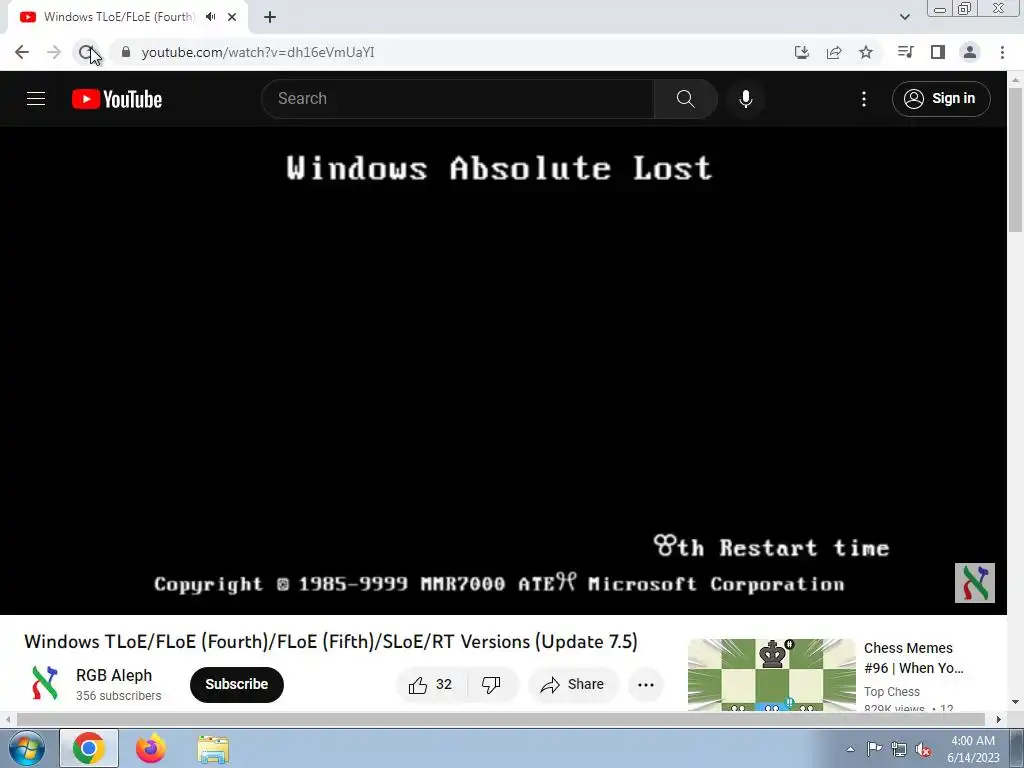This screenshot has width=1024, height=768.
Task: Open a new browser tab
Action: 270,17
